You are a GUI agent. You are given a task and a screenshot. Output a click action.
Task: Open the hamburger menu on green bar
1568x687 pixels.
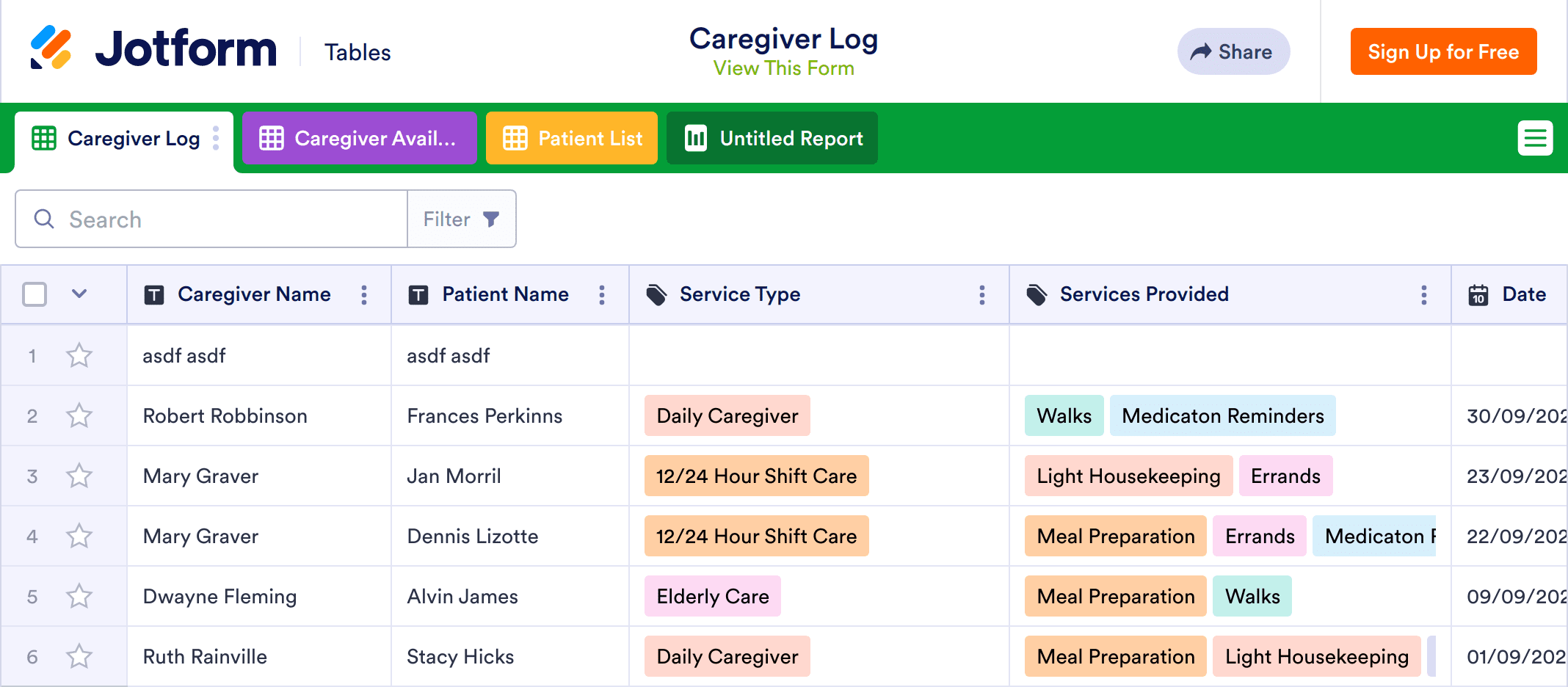click(x=1535, y=138)
